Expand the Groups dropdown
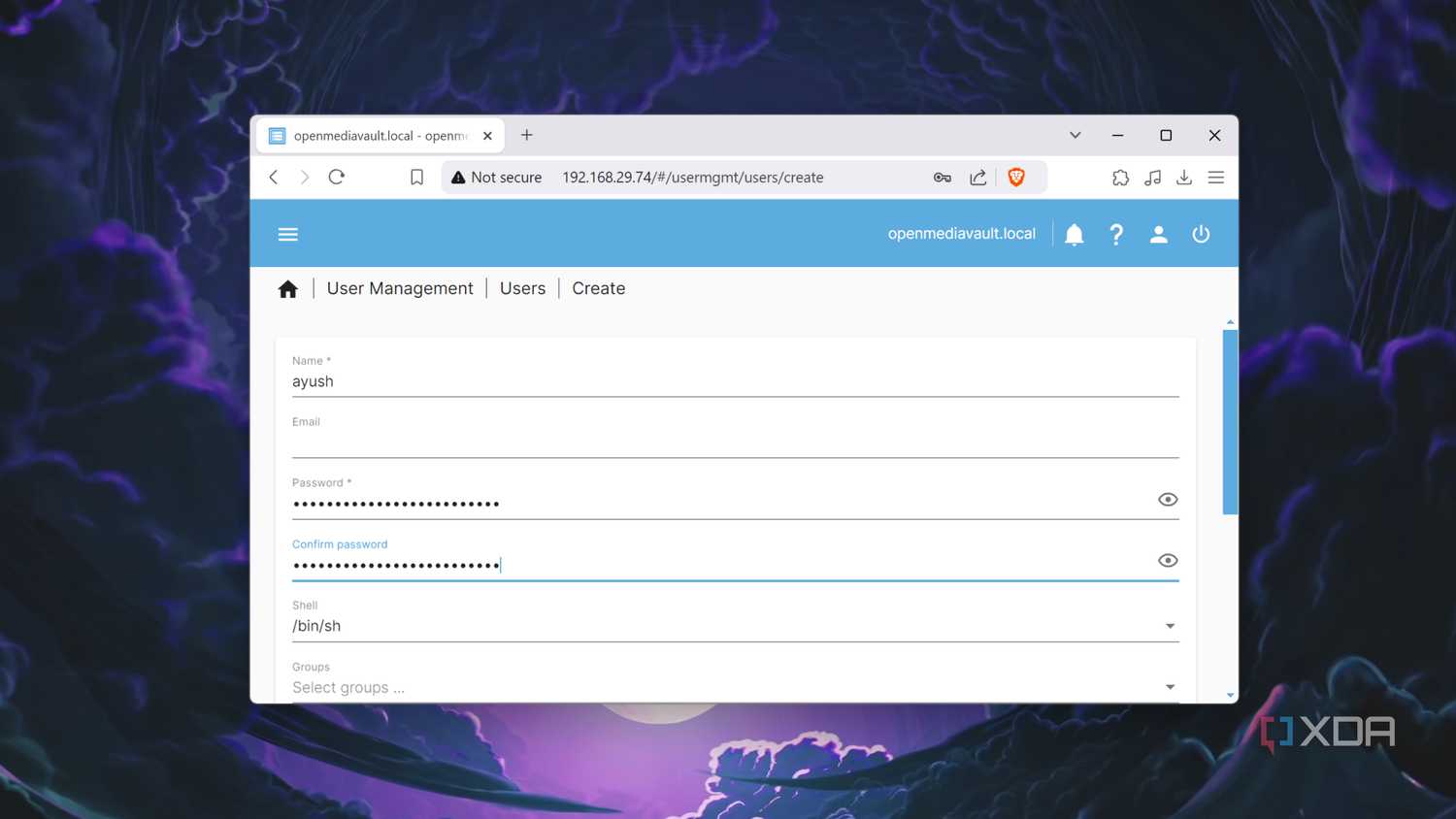The image size is (1456, 819). (x=1170, y=687)
